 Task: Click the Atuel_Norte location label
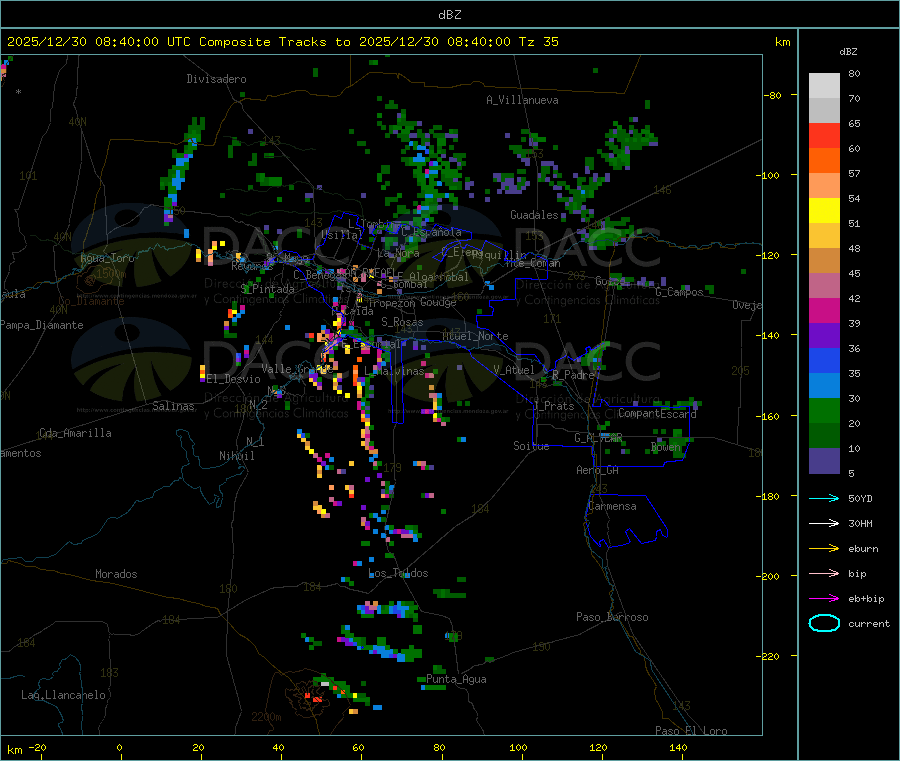point(475,336)
